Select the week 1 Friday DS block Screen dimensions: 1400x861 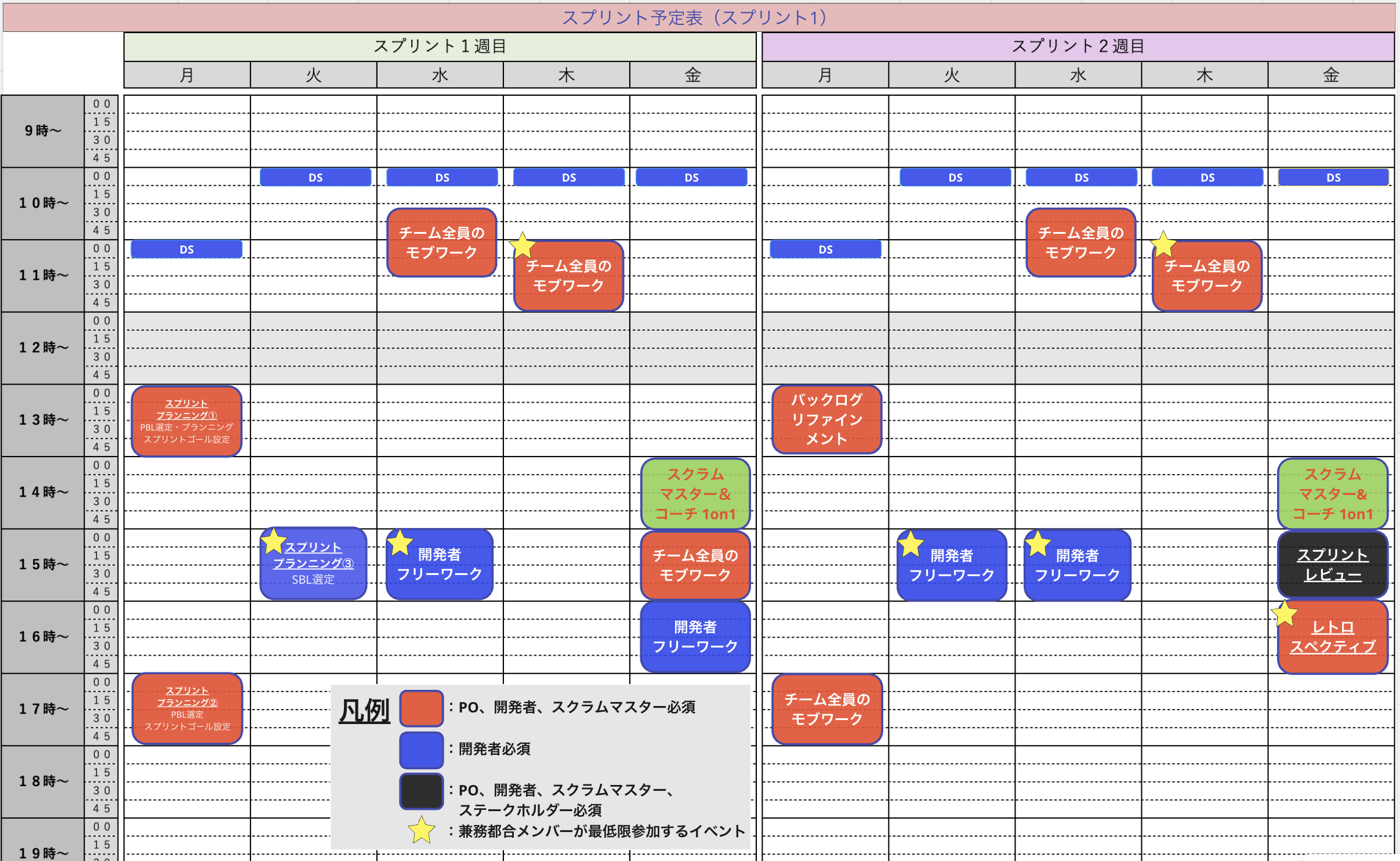[691, 178]
